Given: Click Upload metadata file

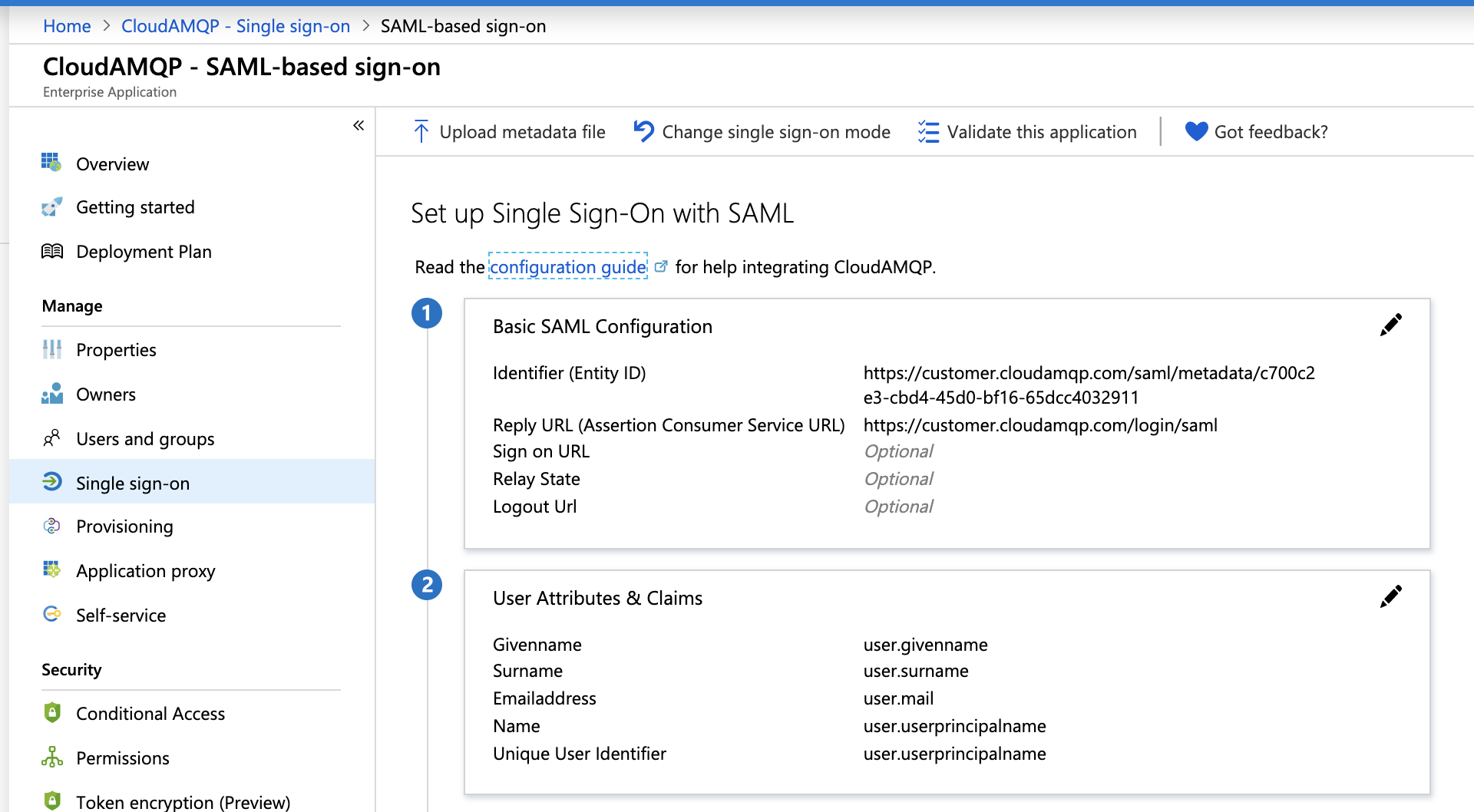Looking at the screenshot, I should click(509, 132).
